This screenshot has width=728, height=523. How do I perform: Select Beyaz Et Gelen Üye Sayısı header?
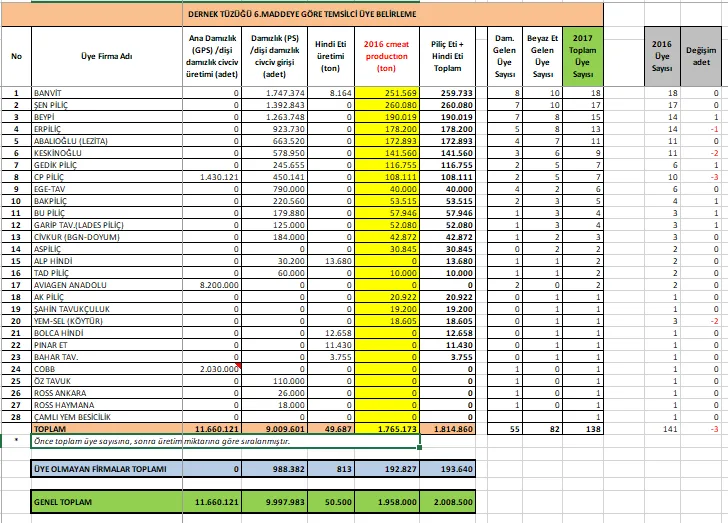pos(542,56)
